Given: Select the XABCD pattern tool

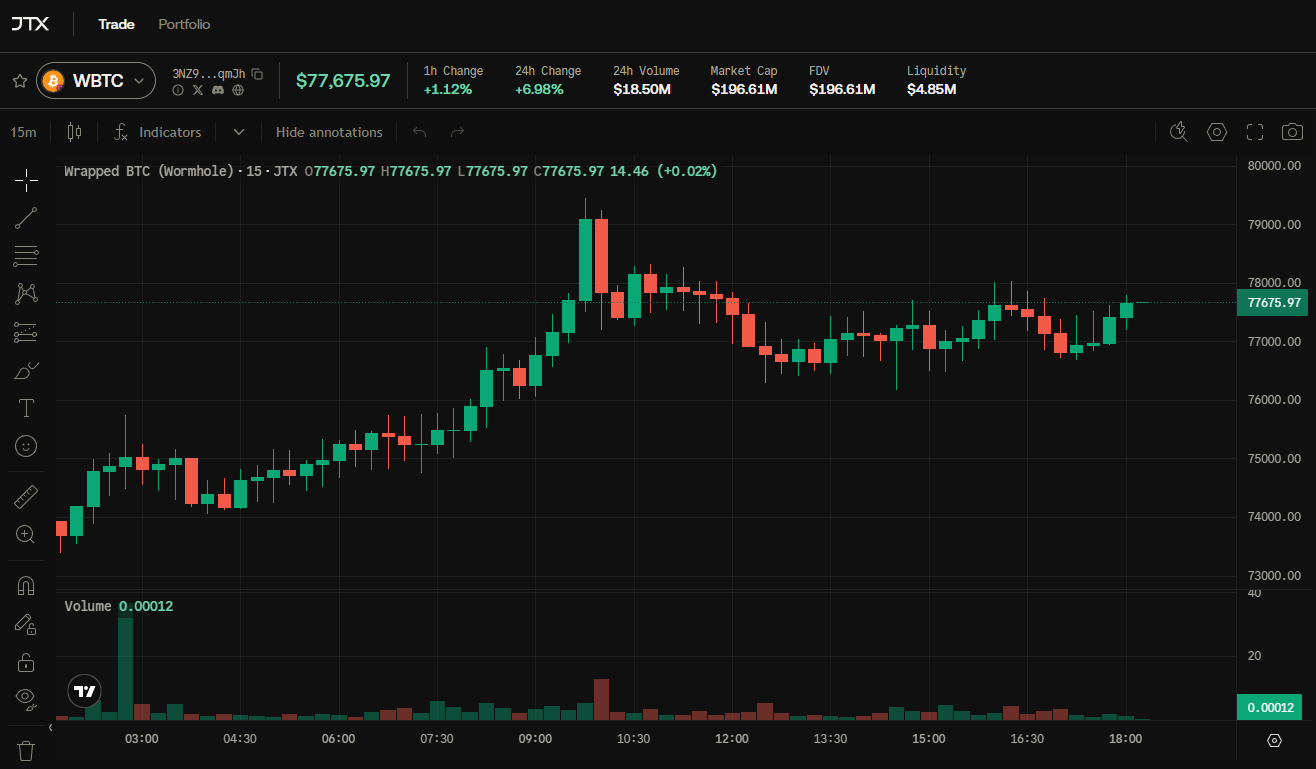Looking at the screenshot, I should click(x=26, y=294).
